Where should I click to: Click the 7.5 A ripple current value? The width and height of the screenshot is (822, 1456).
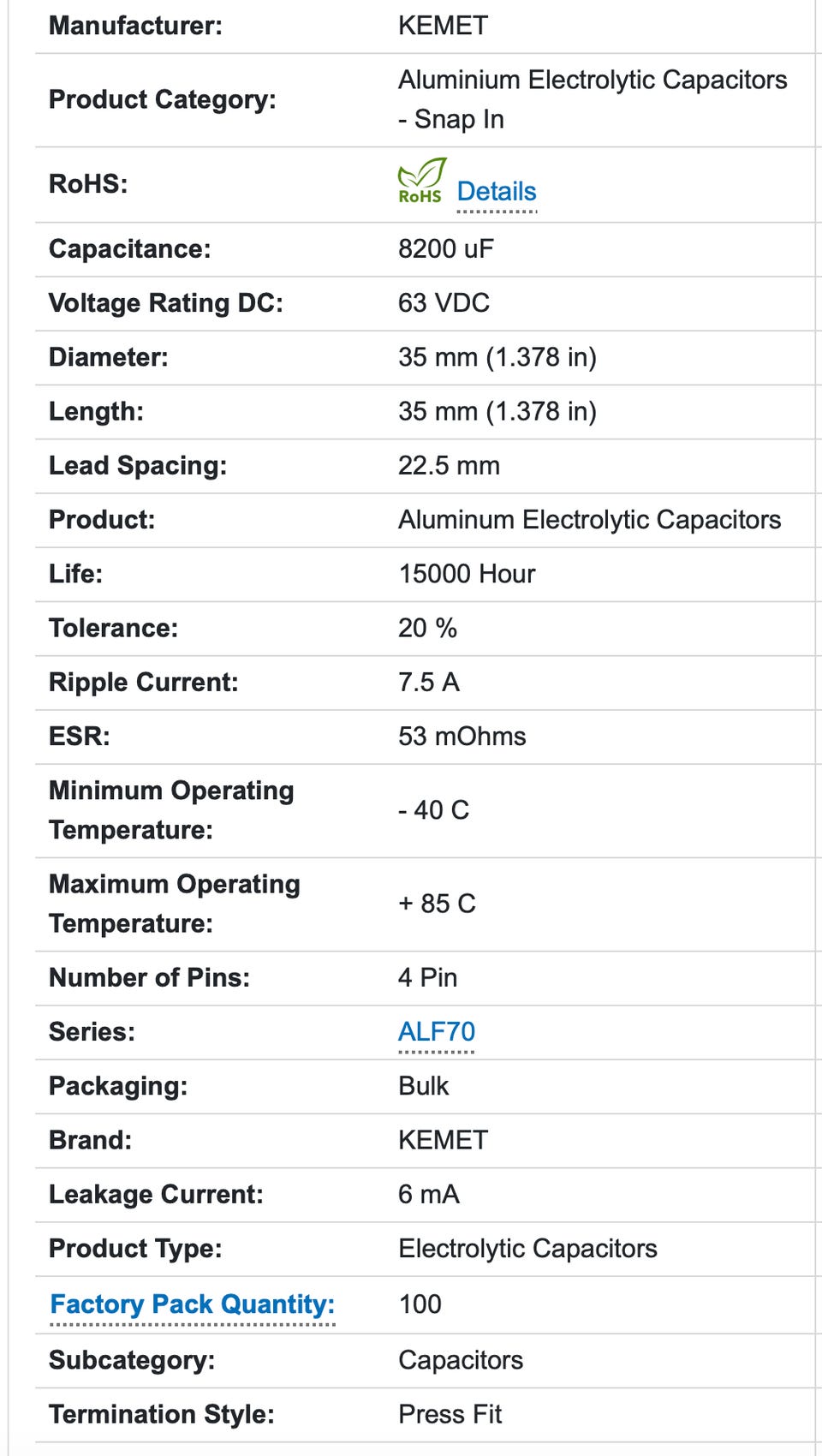(x=428, y=682)
